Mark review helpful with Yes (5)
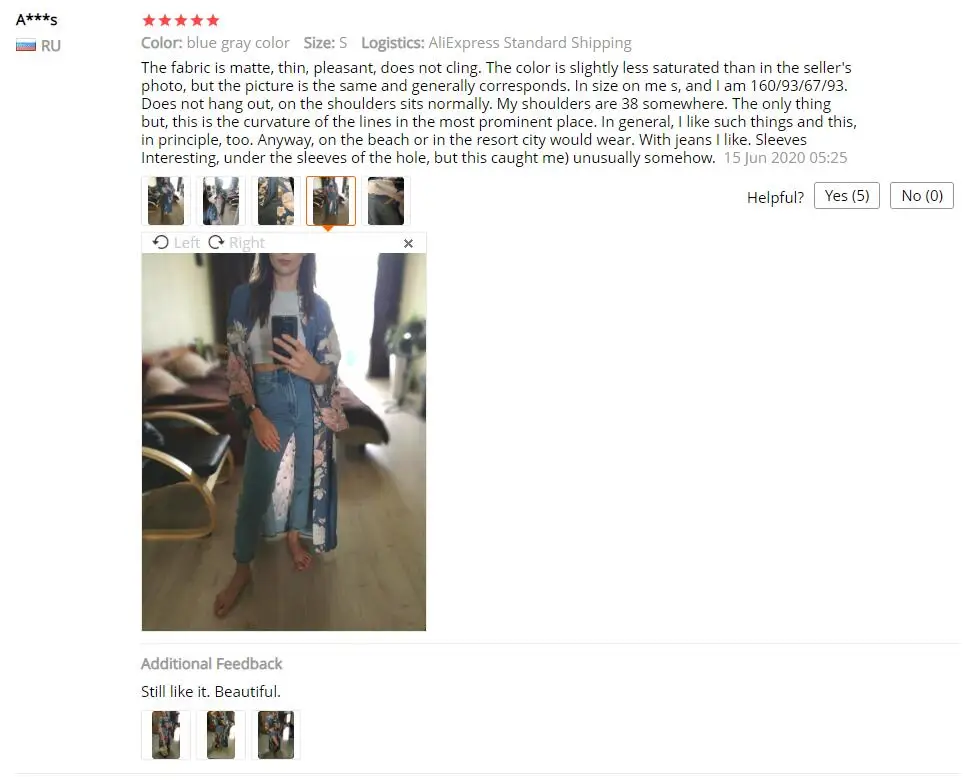This screenshot has height=780, width=970. [x=846, y=196]
